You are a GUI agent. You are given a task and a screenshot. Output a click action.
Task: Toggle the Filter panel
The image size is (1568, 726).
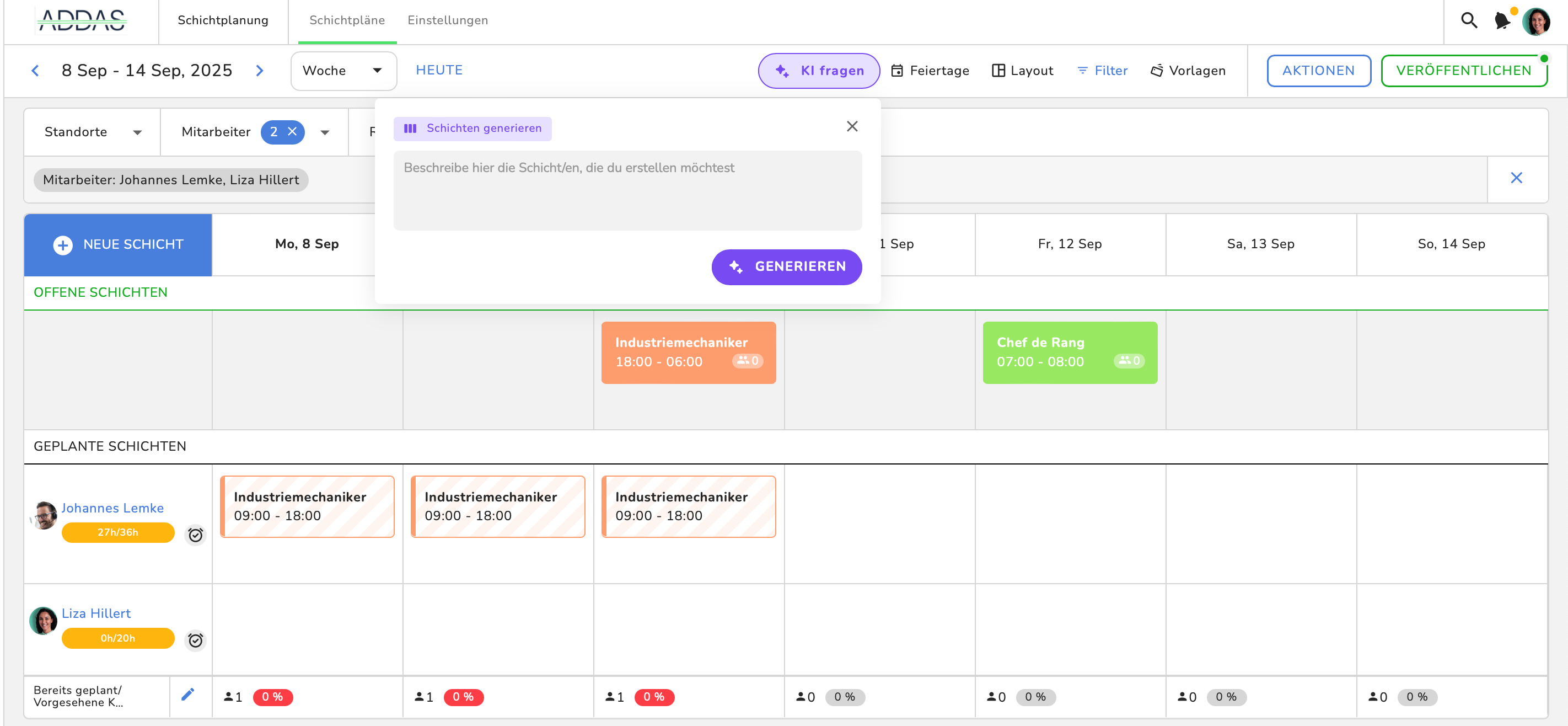pyautogui.click(x=1102, y=71)
